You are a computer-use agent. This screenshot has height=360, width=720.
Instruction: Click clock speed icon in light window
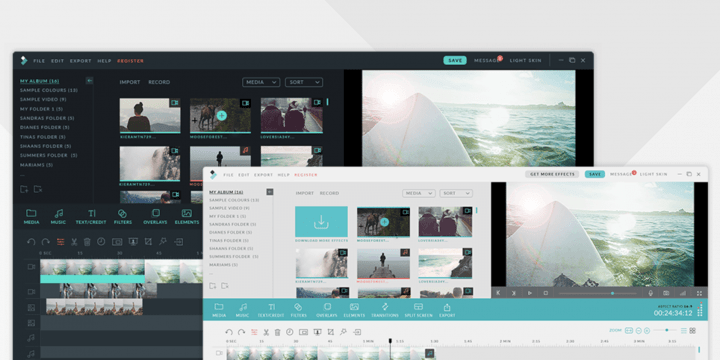coord(290,332)
